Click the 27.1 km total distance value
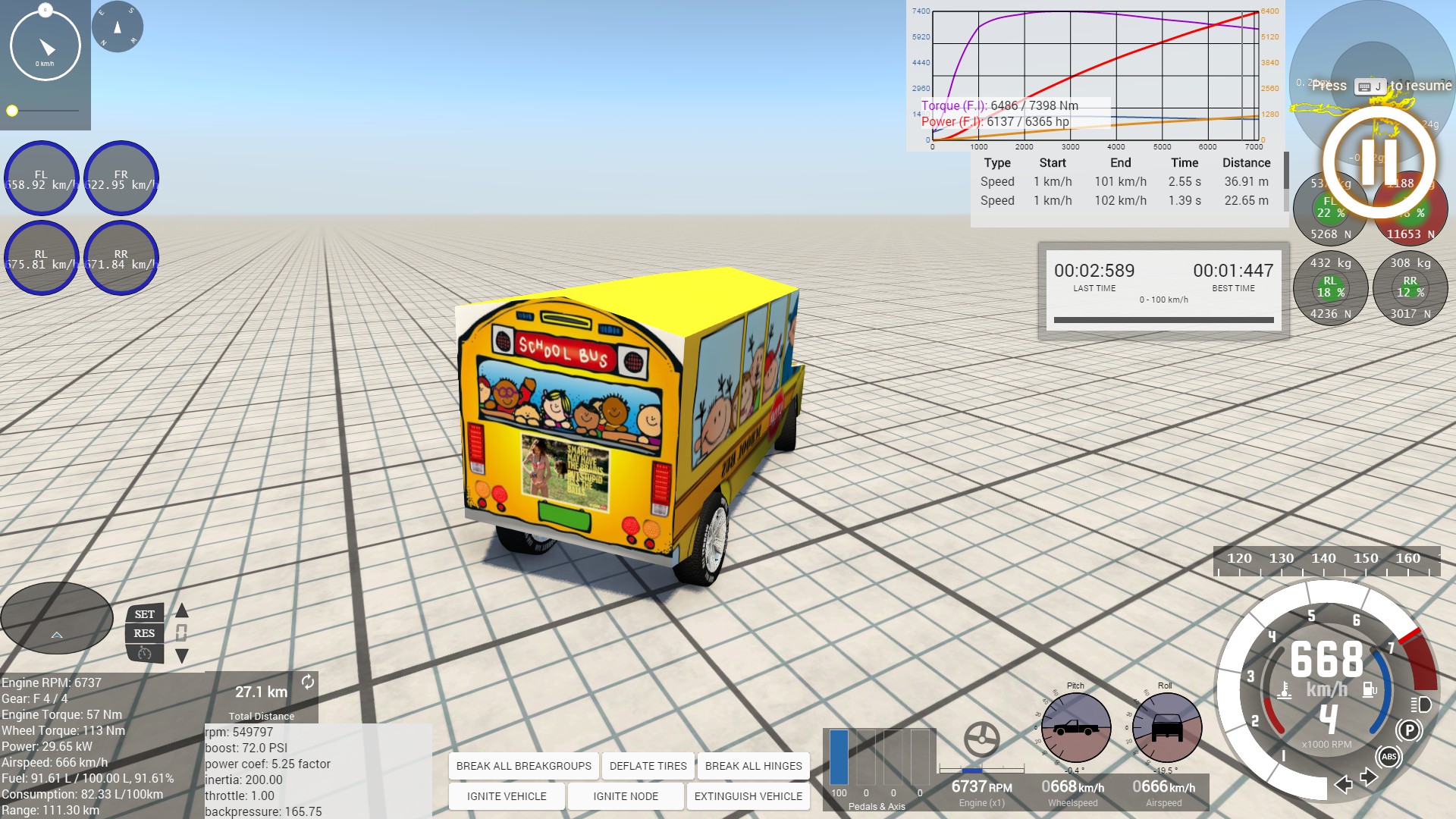 (x=261, y=692)
